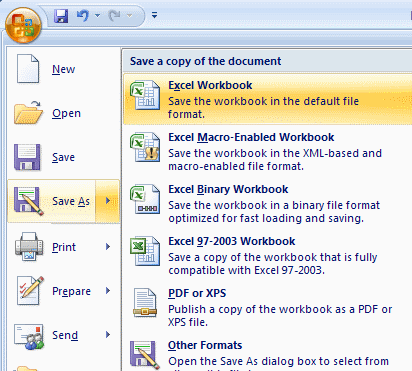This screenshot has width=412, height=371.
Task: Click the blank page icon for New
Action: [x=28, y=69]
